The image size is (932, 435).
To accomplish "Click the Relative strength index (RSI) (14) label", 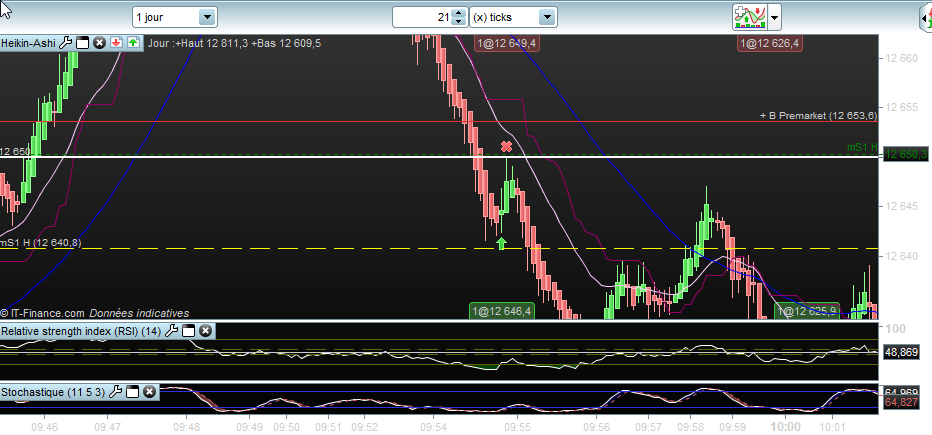I will click(81, 331).
